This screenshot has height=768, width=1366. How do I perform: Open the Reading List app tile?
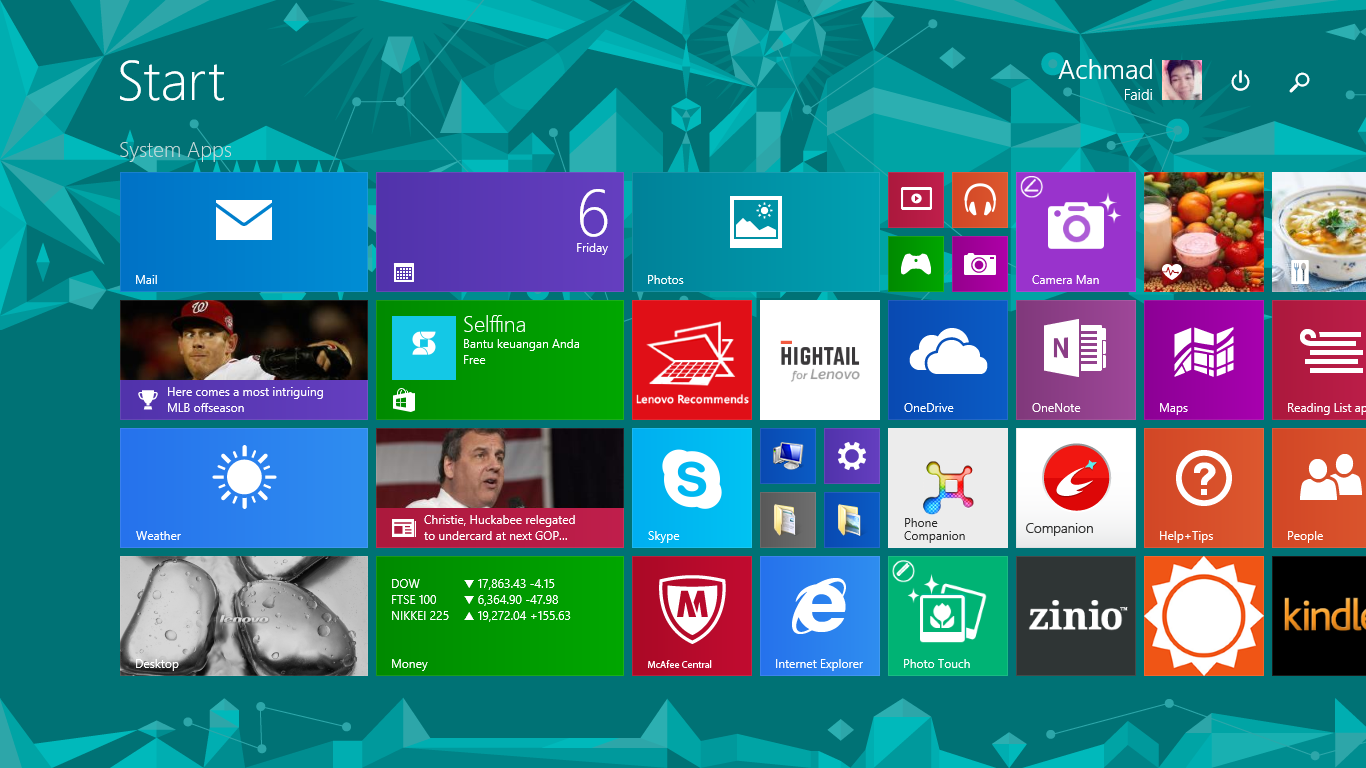tap(1319, 360)
